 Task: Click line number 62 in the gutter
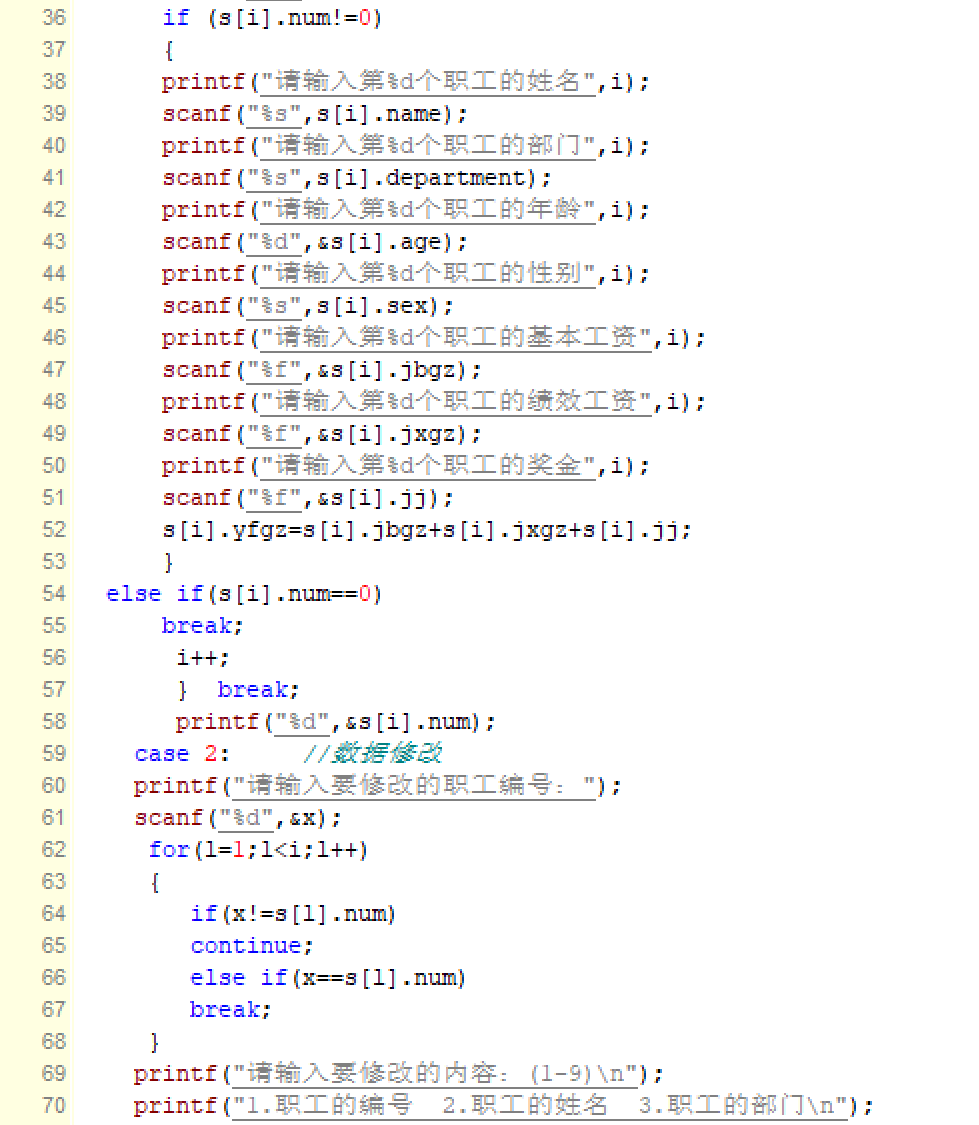pos(54,849)
